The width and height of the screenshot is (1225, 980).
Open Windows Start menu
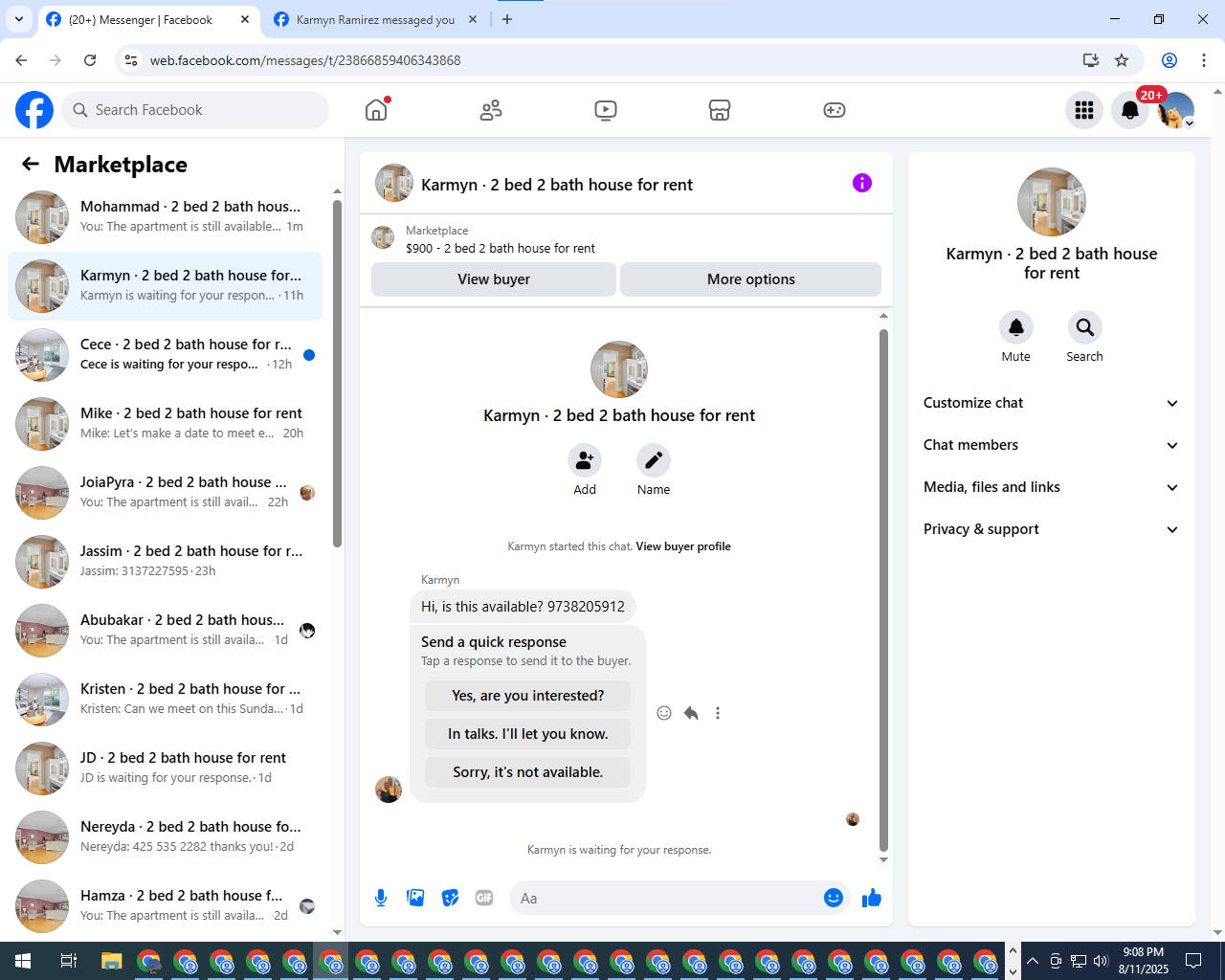23,961
